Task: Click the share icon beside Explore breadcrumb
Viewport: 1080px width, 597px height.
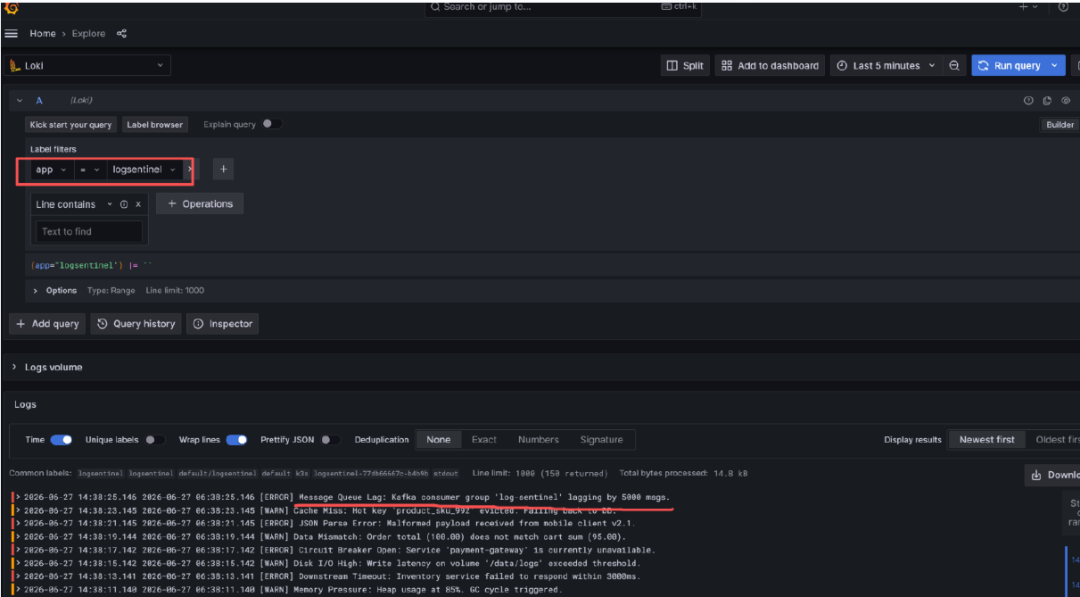Action: (x=122, y=34)
